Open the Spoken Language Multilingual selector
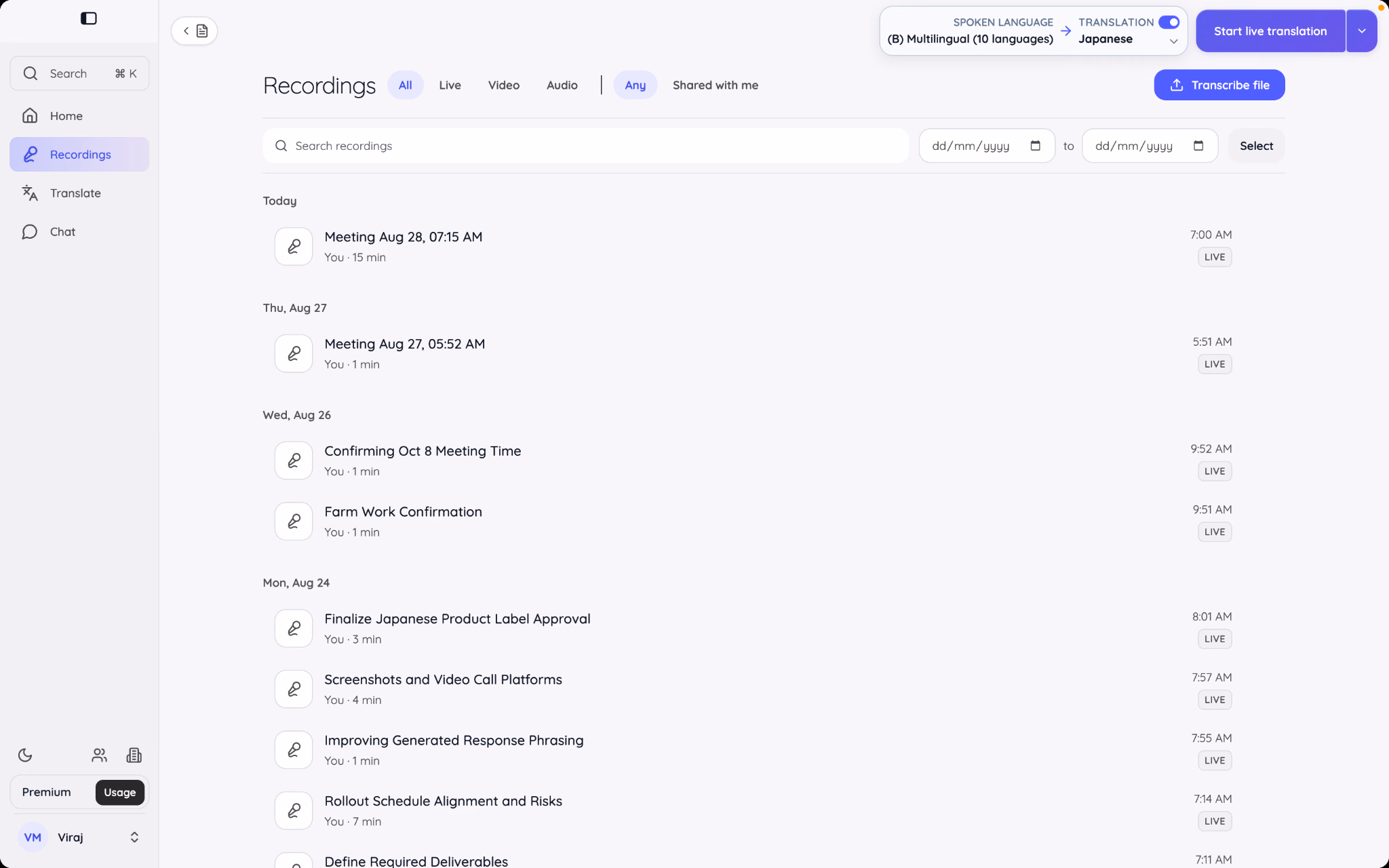Screen dimensions: 1389x868 971,31
